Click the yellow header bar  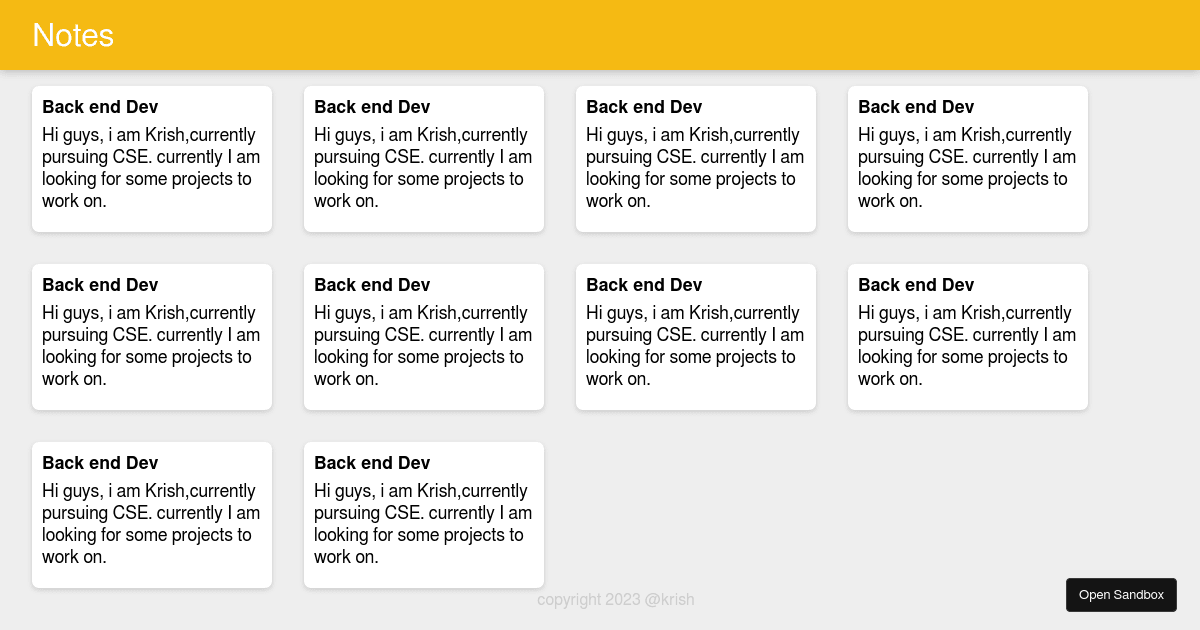(600, 35)
